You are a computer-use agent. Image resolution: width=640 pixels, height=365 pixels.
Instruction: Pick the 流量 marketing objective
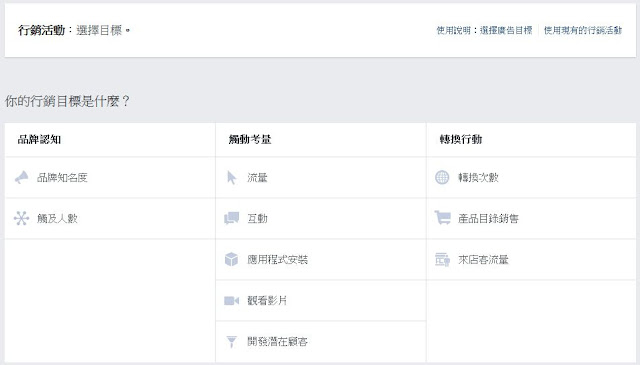point(321,178)
